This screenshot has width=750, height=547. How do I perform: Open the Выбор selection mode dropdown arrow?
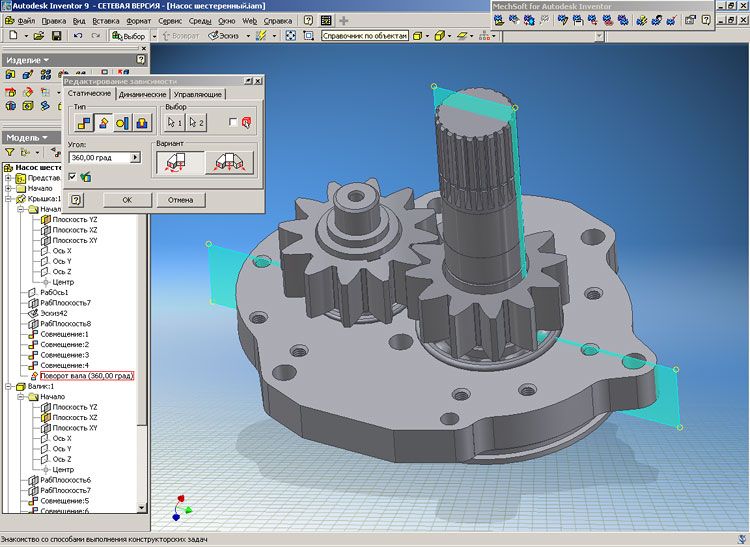pyautogui.click(x=154, y=36)
